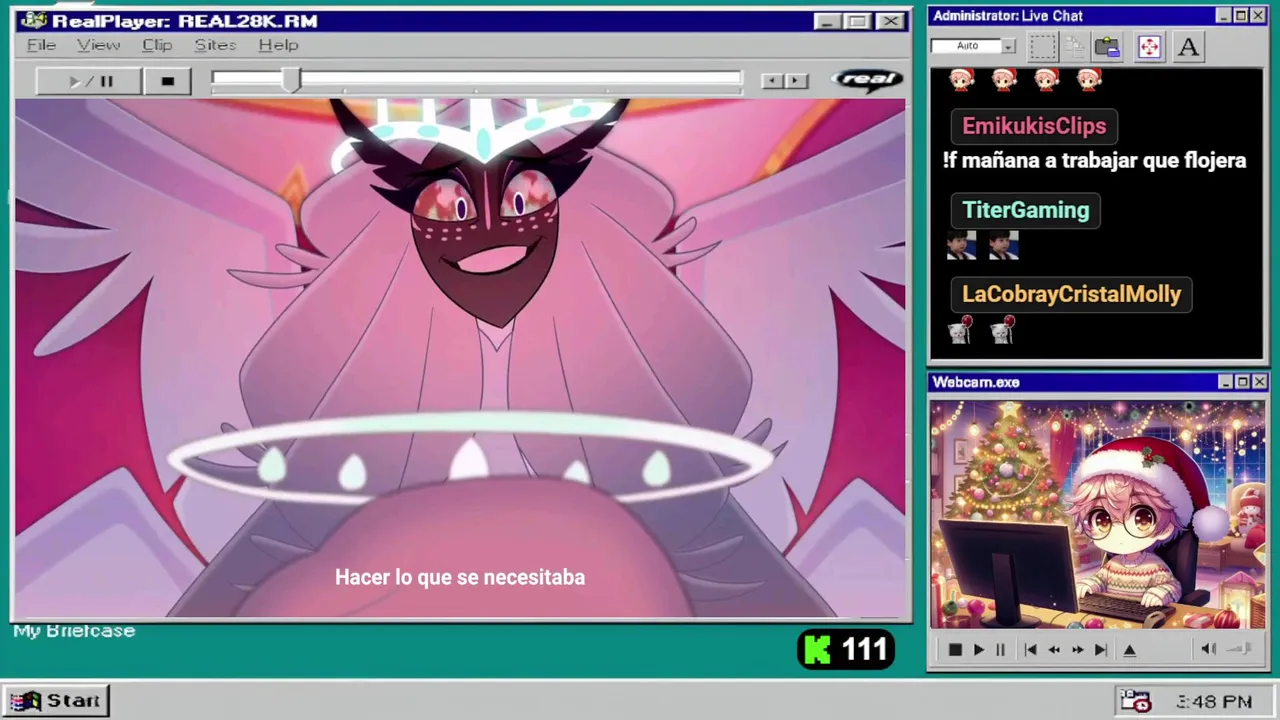Click first emote under LaCobrayCristalMolly
The image size is (1280, 720).
pos(960,329)
